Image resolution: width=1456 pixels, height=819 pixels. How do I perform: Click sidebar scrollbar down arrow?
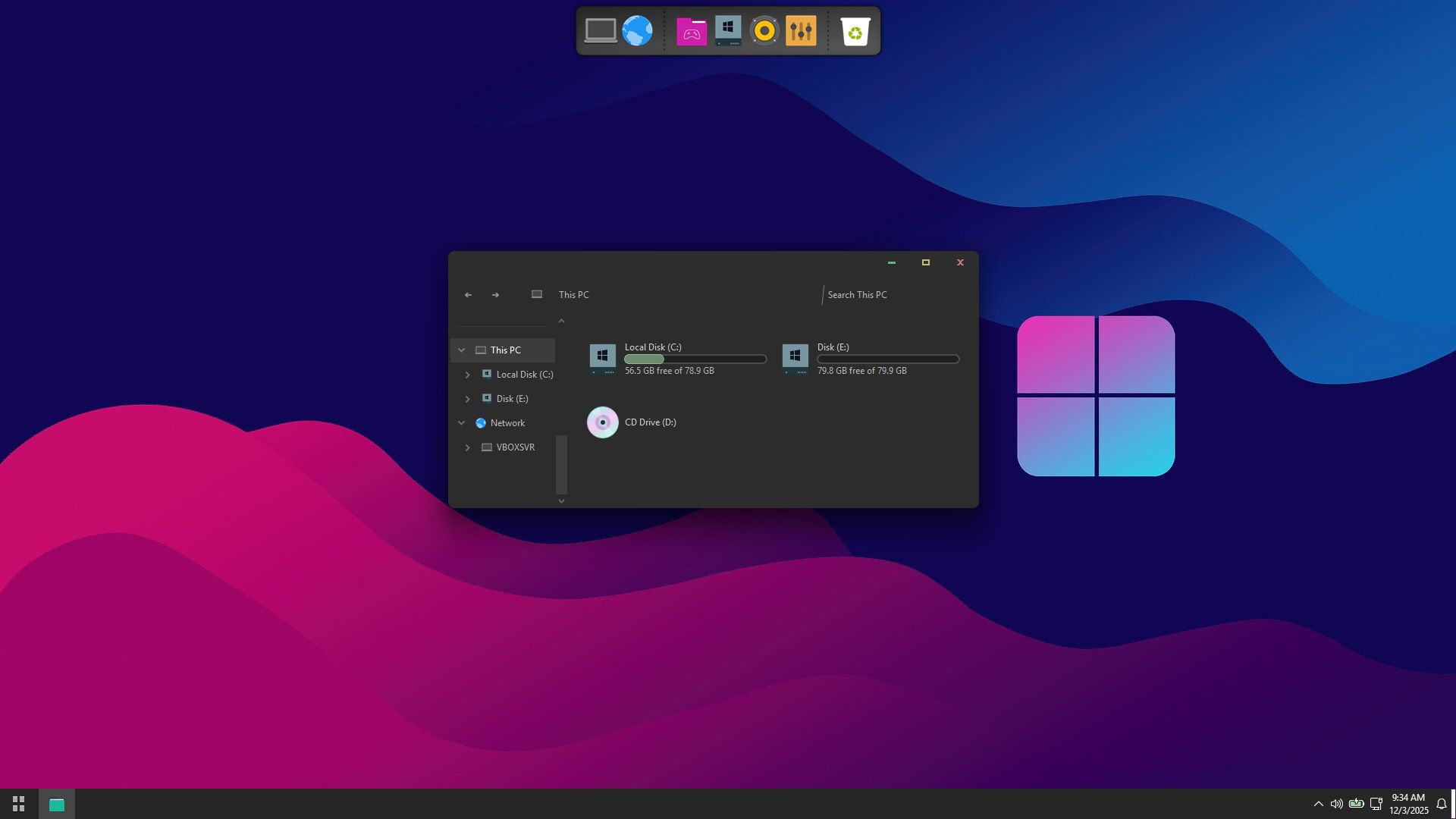[561, 500]
